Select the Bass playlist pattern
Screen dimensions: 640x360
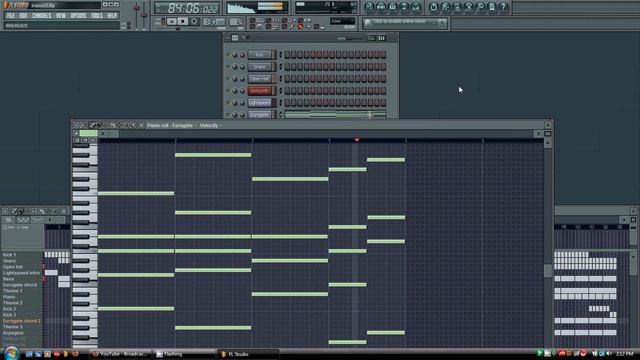(x=9, y=279)
